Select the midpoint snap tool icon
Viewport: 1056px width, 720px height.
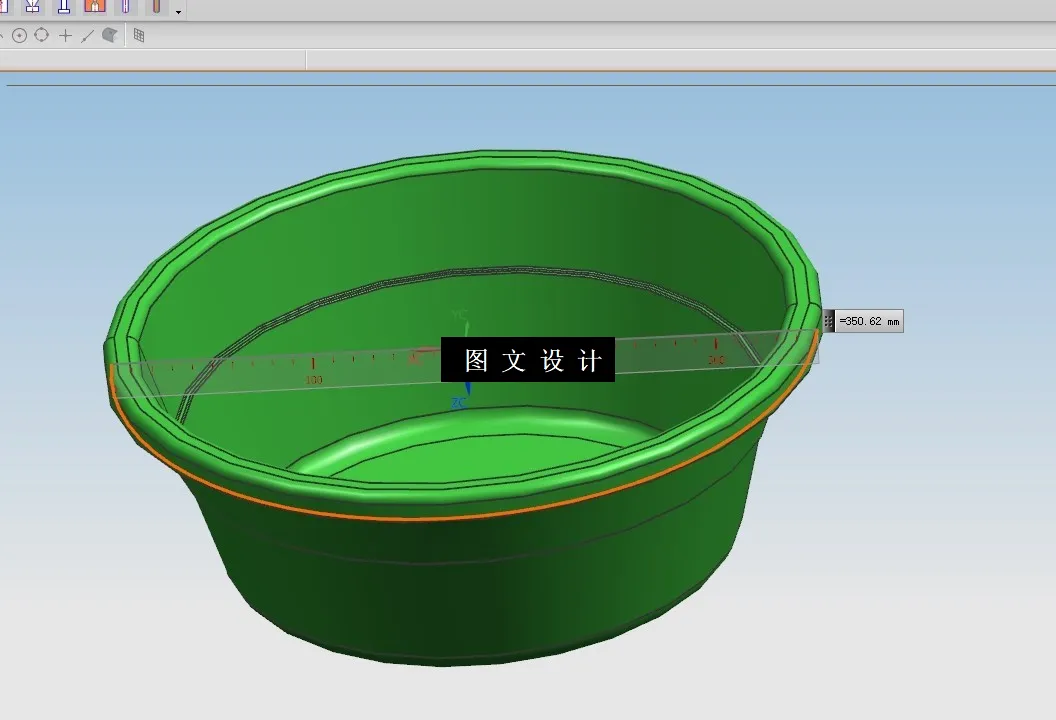click(x=87, y=35)
